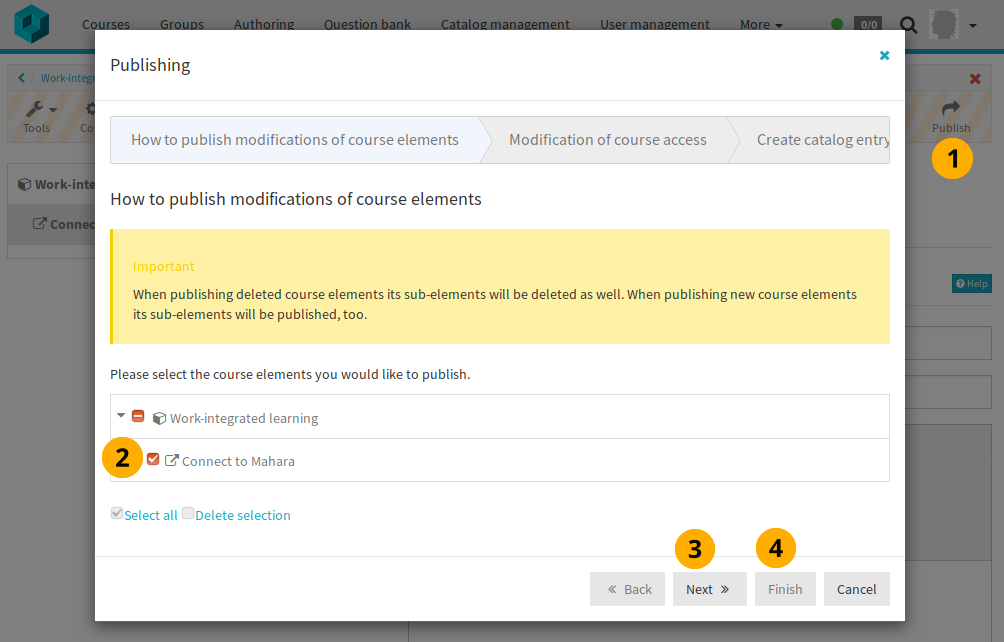Select the Modification of course access step
1004x642 pixels.
point(607,140)
